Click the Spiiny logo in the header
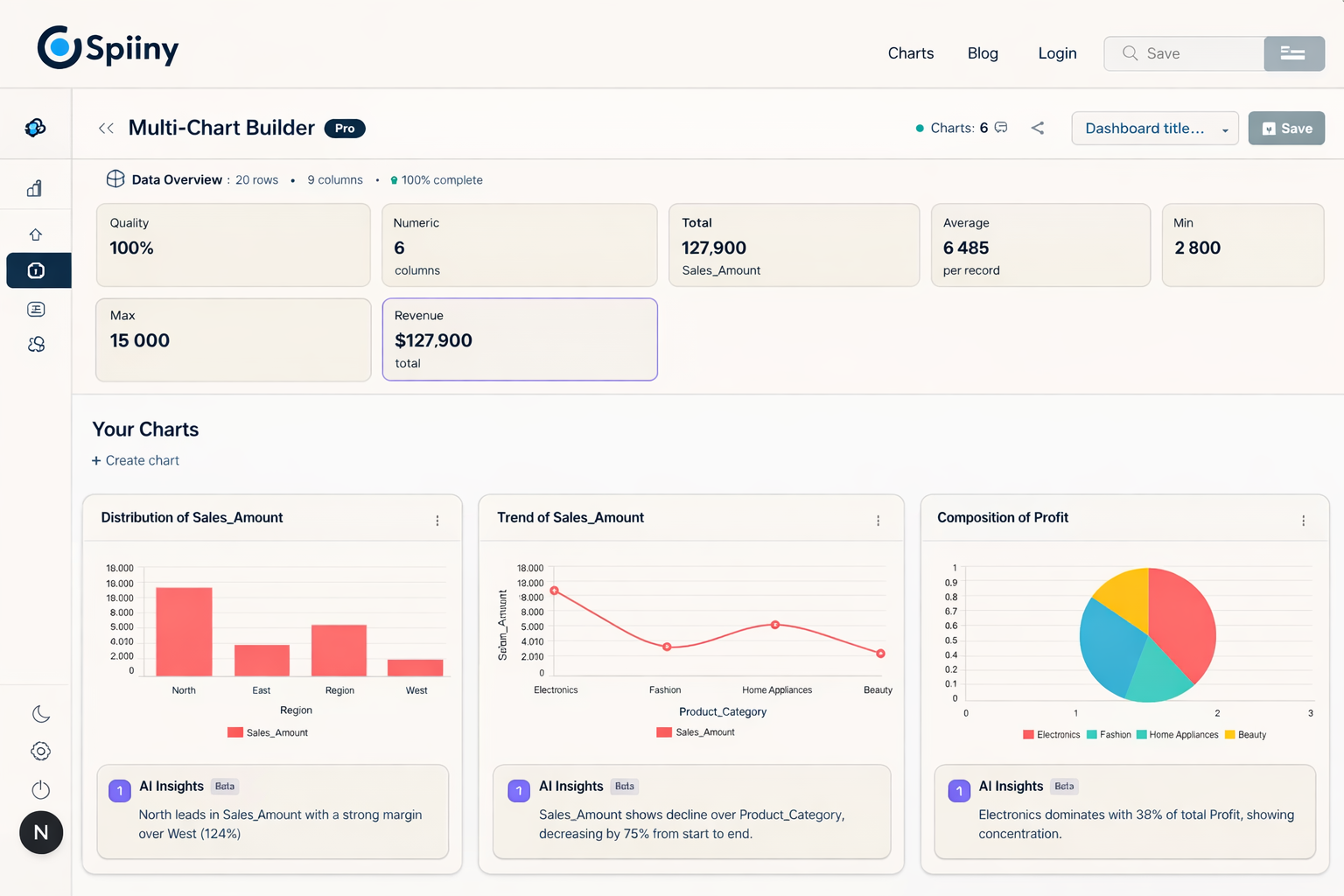The image size is (1344, 896). [107, 46]
